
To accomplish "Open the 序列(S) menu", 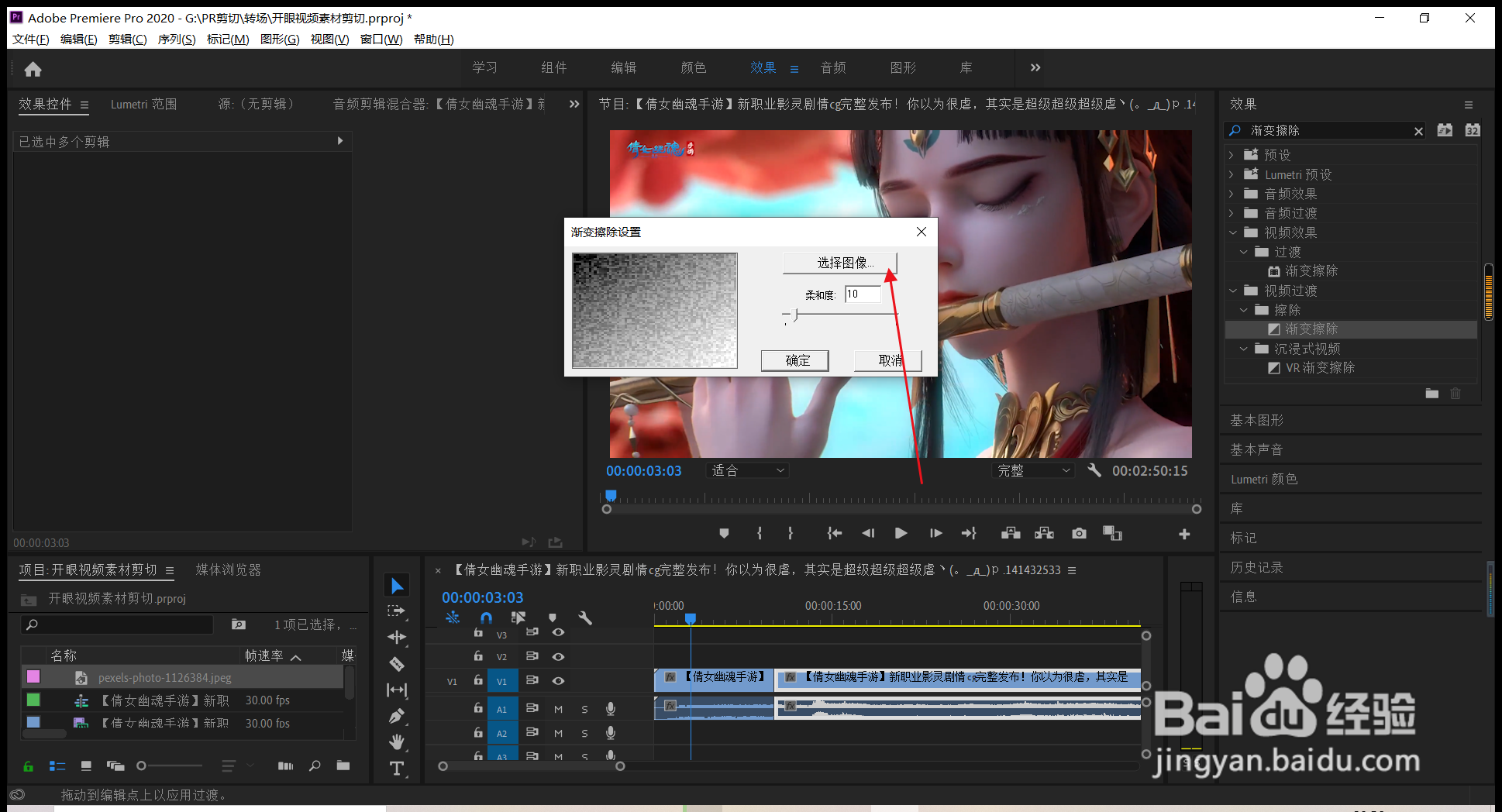I will click(x=177, y=40).
